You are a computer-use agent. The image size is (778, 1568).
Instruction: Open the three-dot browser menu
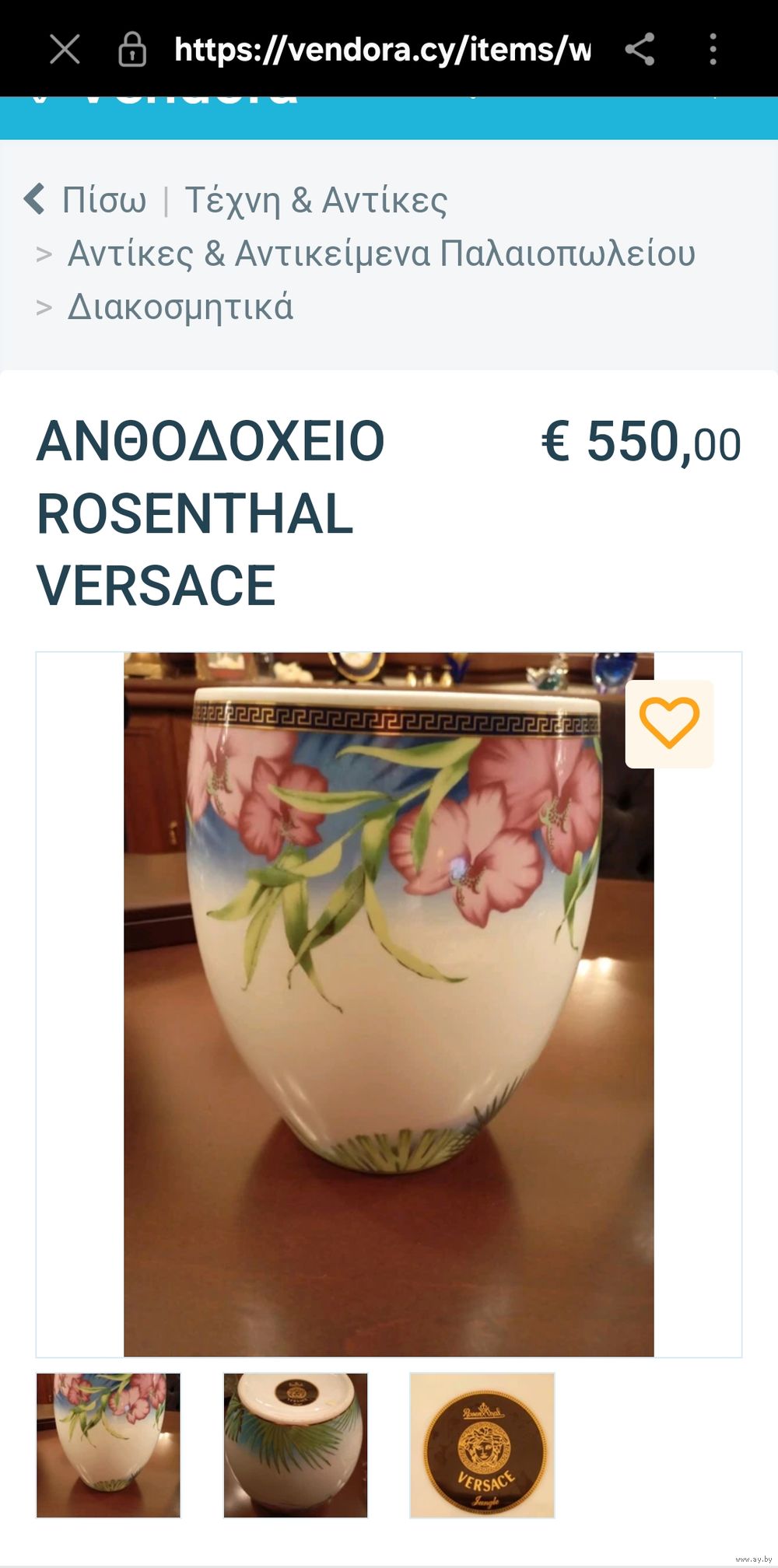click(x=713, y=50)
